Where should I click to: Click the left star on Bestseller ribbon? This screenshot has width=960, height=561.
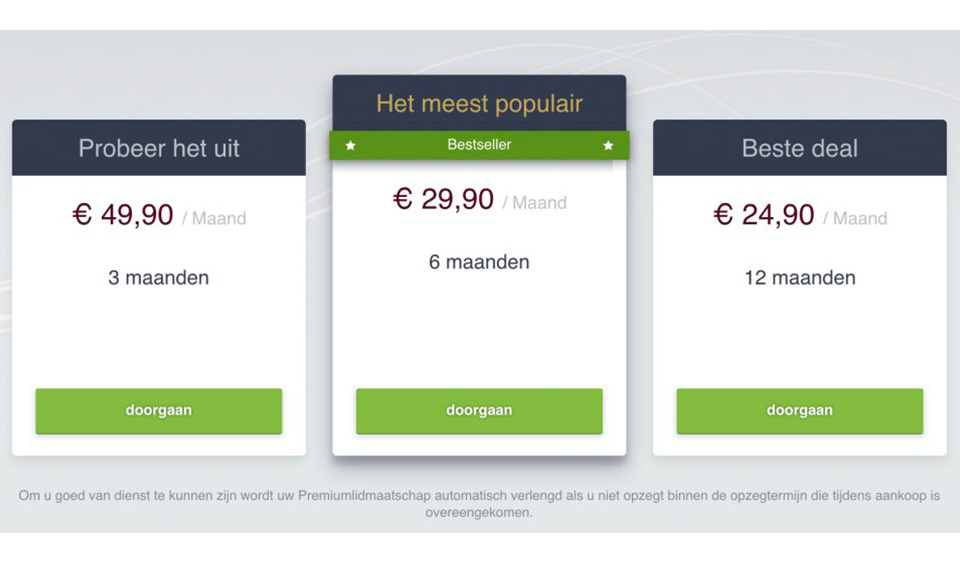(350, 146)
